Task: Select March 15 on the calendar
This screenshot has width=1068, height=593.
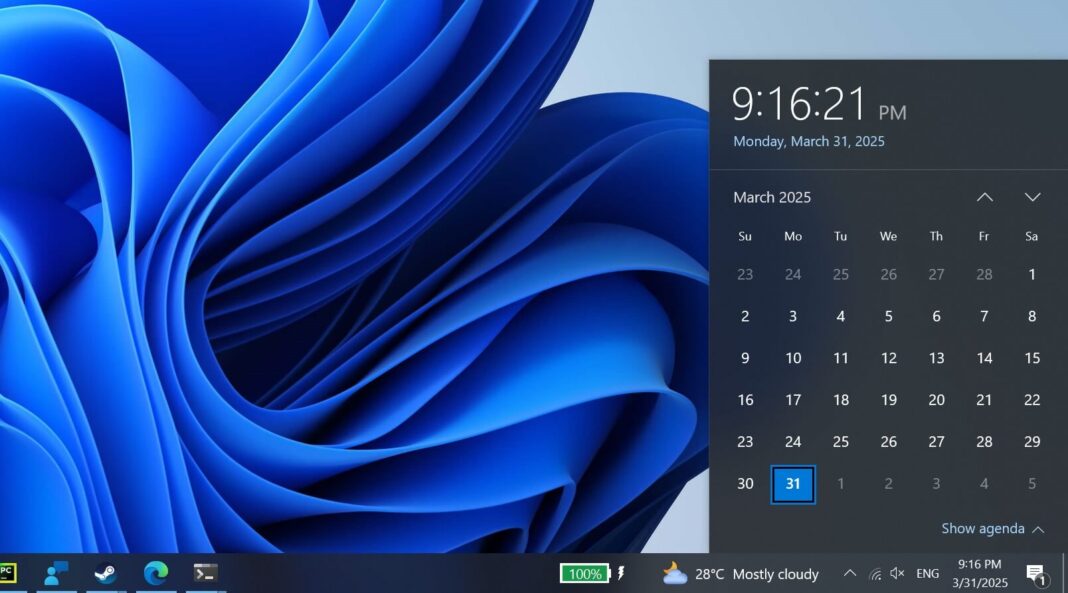Action: tap(1032, 358)
